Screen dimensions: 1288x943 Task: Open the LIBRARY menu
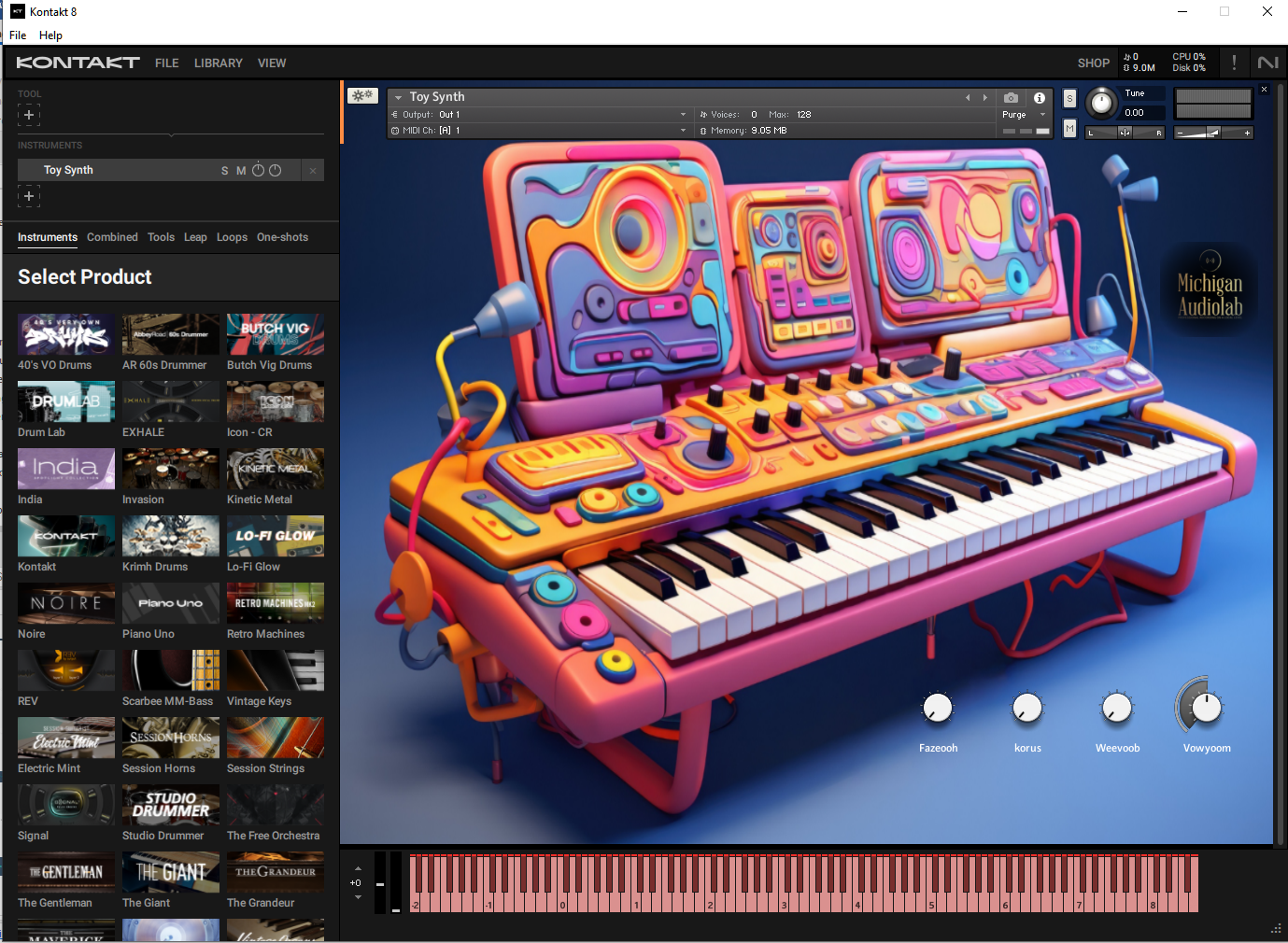pos(218,63)
